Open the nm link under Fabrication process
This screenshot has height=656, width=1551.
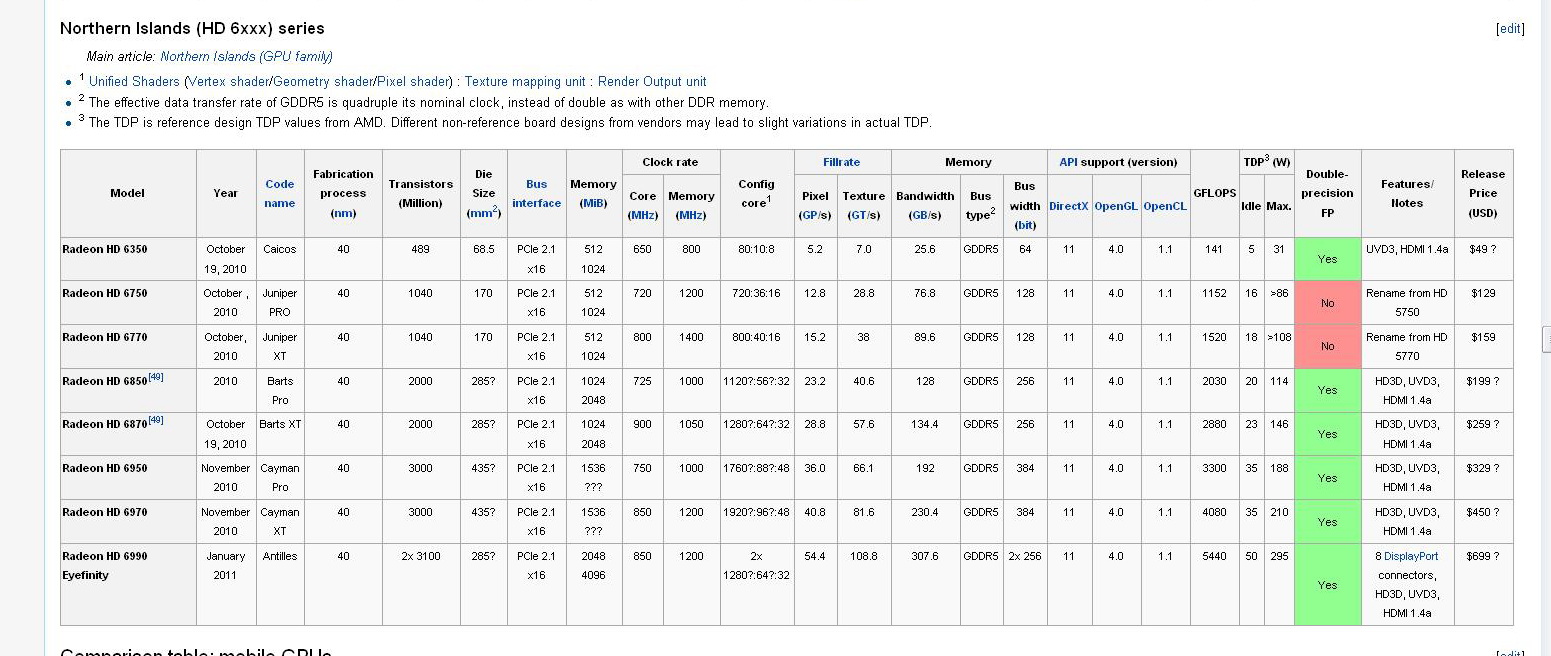pos(343,213)
